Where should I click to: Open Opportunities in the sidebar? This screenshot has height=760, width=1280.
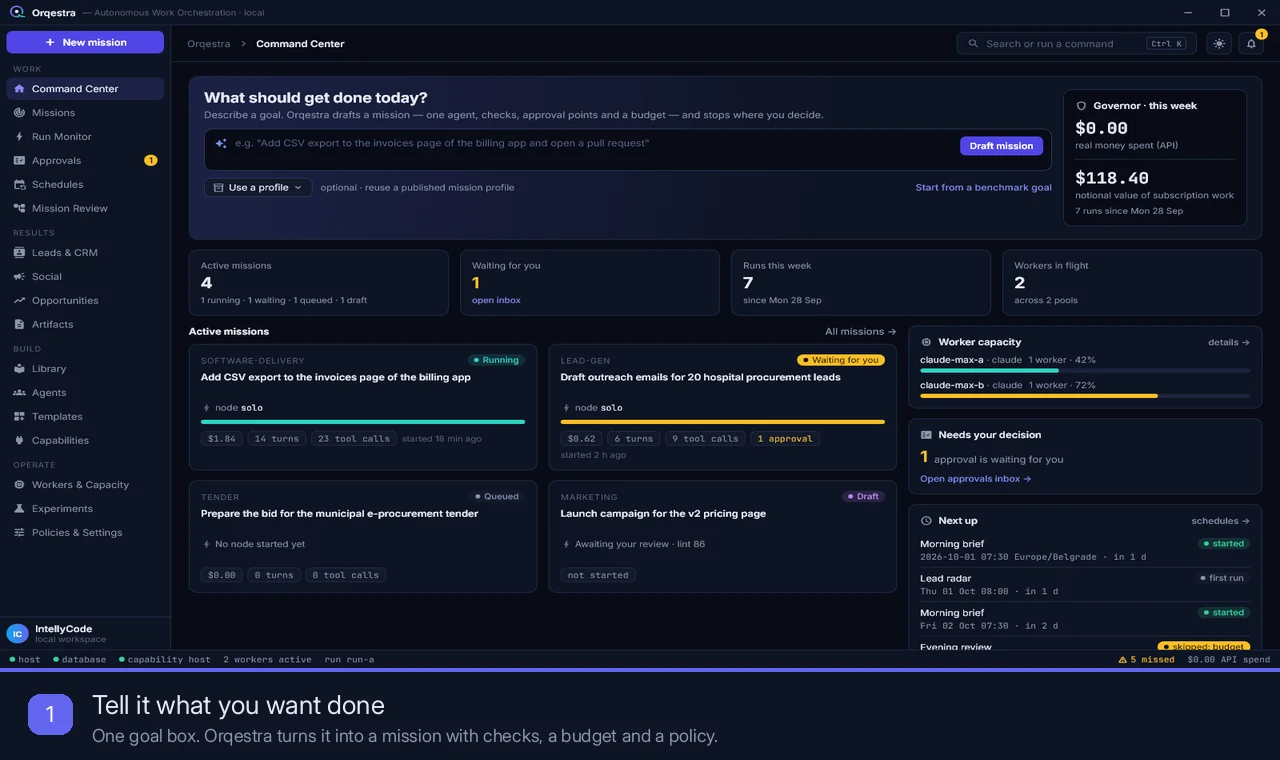(85, 301)
